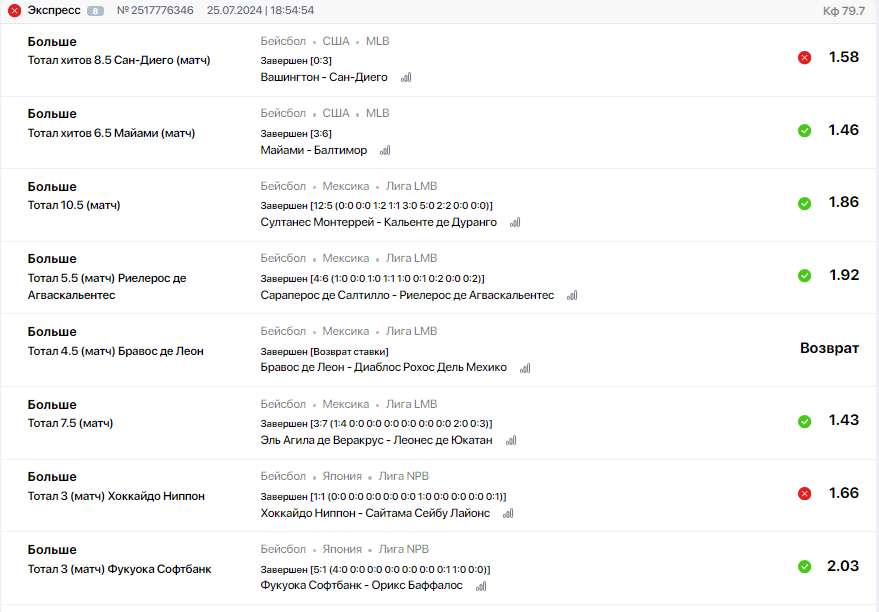Click green won status icon near odds 2.03
Viewport: 879px width, 612px height.
804,567
